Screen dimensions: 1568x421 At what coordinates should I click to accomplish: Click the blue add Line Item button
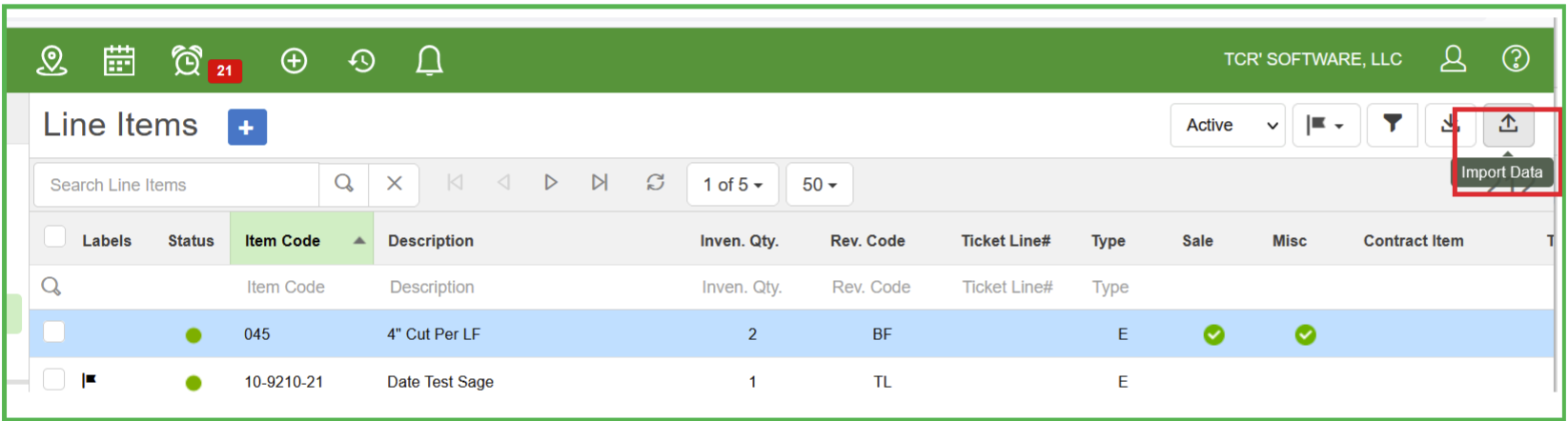pyautogui.click(x=247, y=127)
